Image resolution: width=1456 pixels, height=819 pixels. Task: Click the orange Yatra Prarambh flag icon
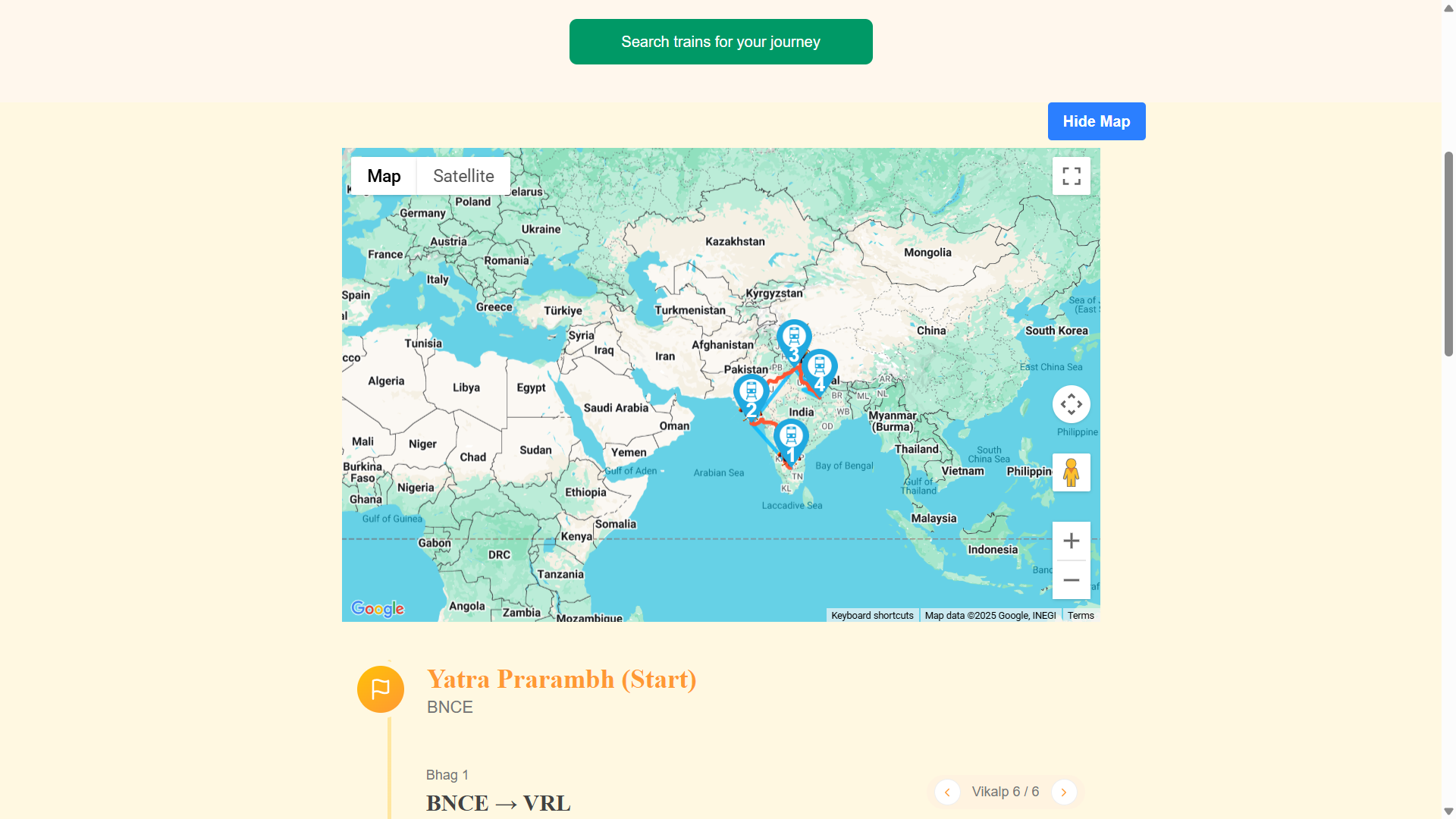point(381,689)
